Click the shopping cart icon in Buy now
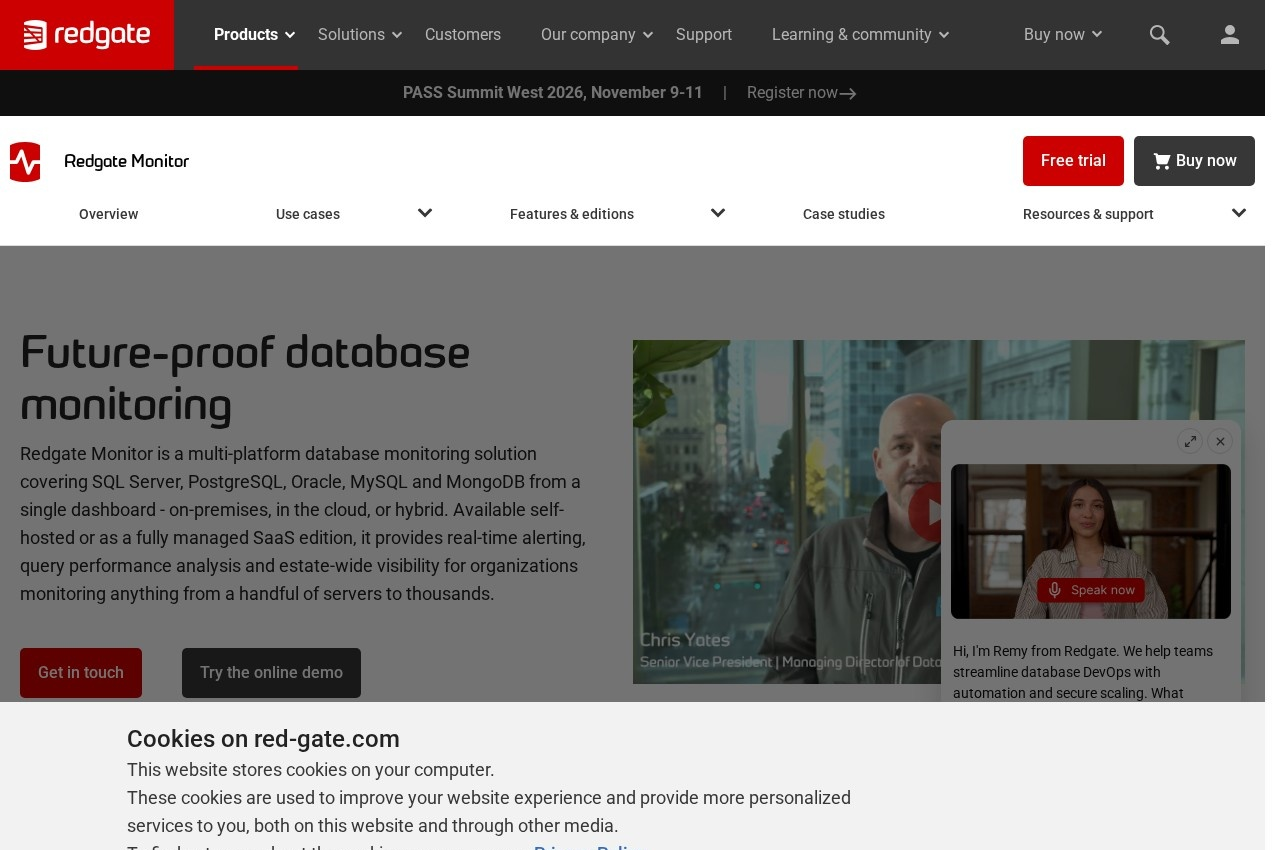 pos(1161,161)
